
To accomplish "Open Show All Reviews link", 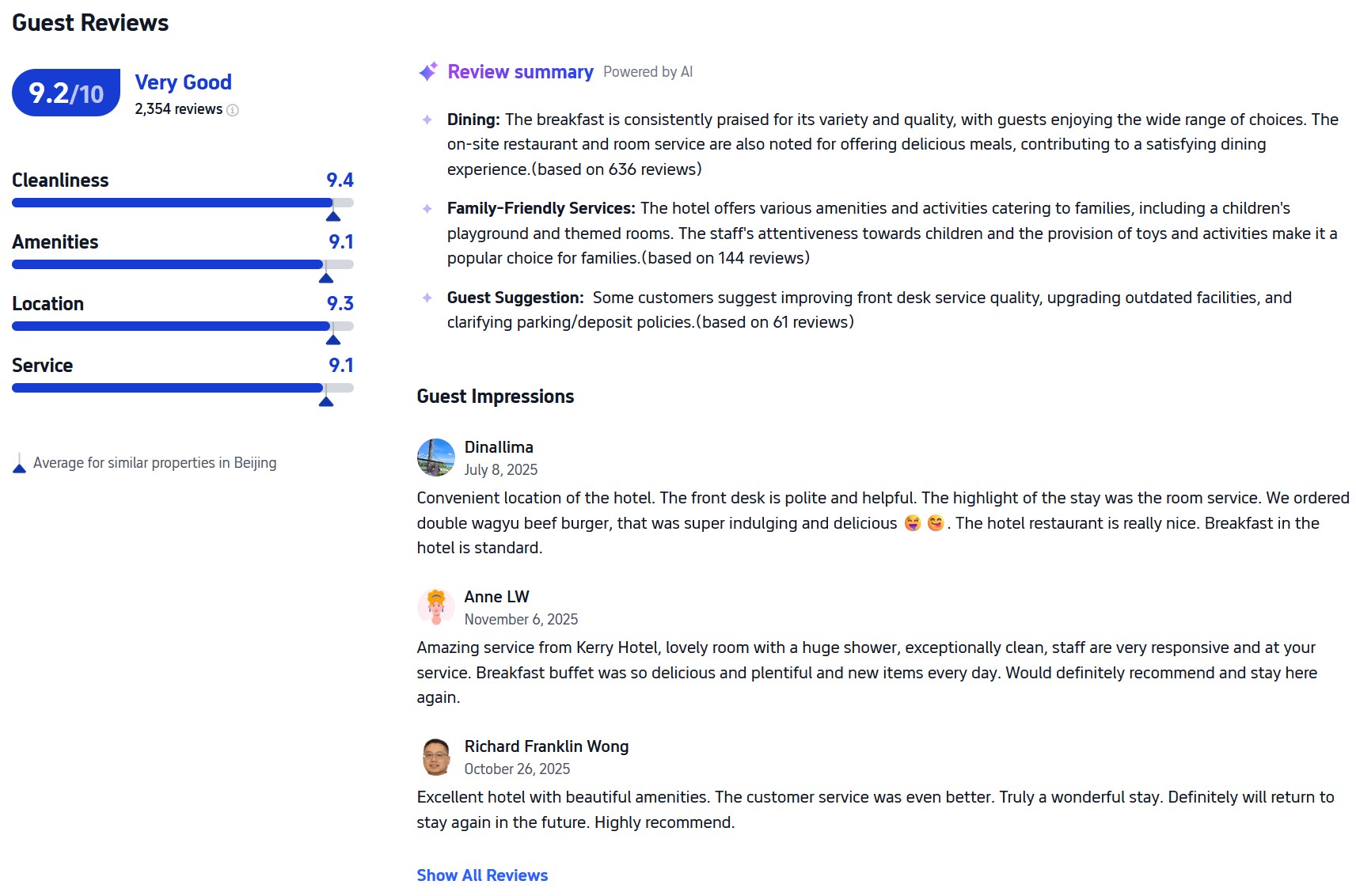I will (x=482, y=875).
